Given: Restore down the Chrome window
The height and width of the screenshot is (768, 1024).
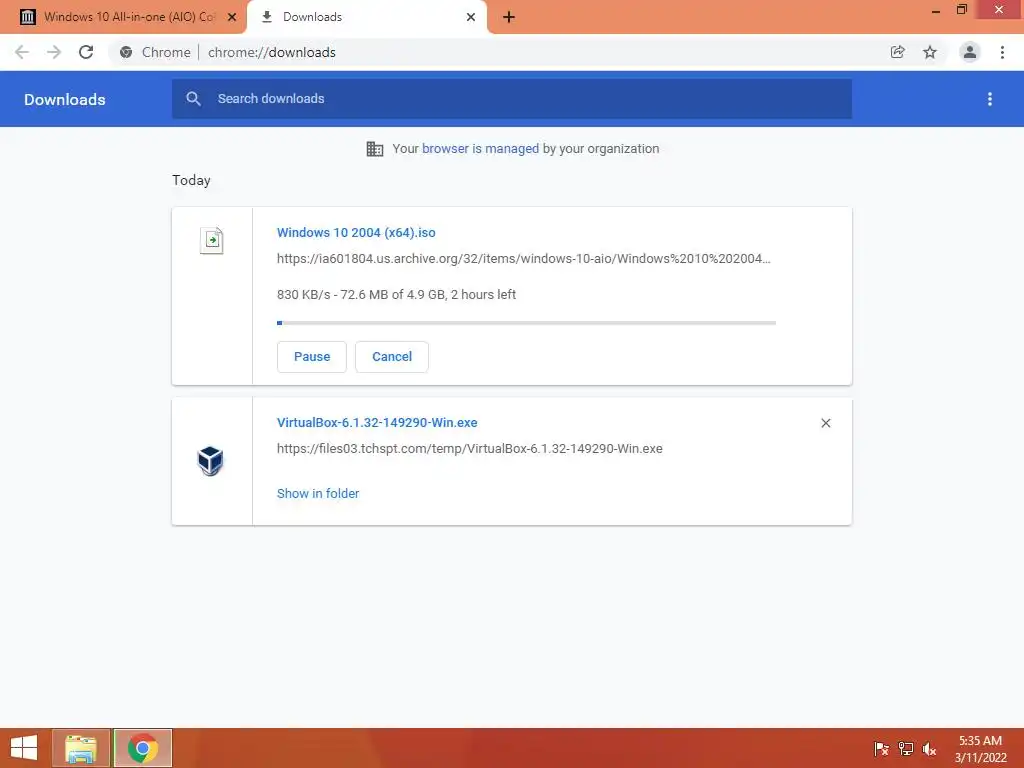Looking at the screenshot, I should (x=962, y=10).
